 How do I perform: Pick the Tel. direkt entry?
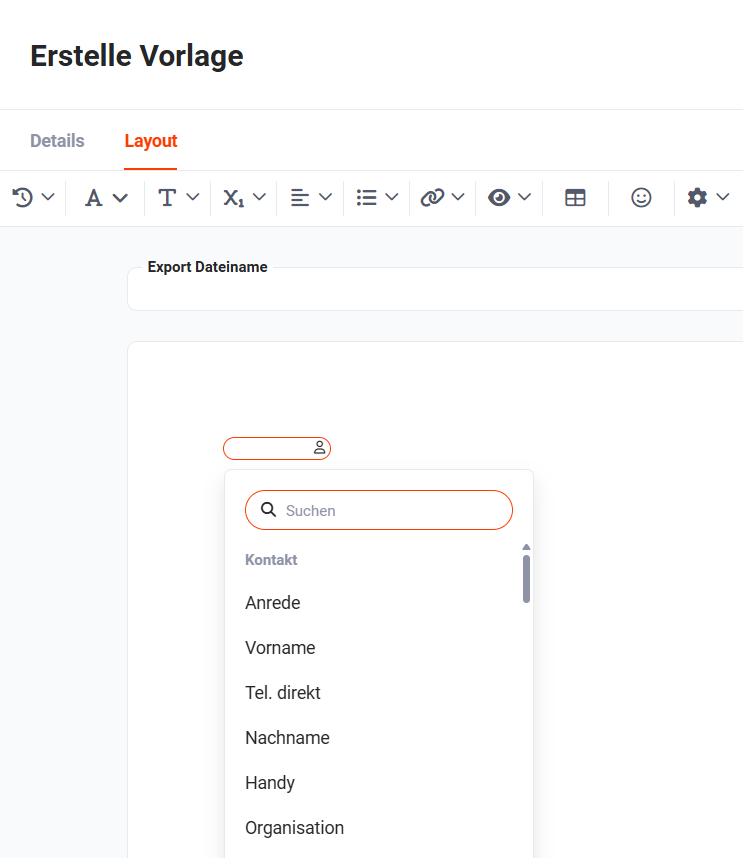(x=283, y=692)
